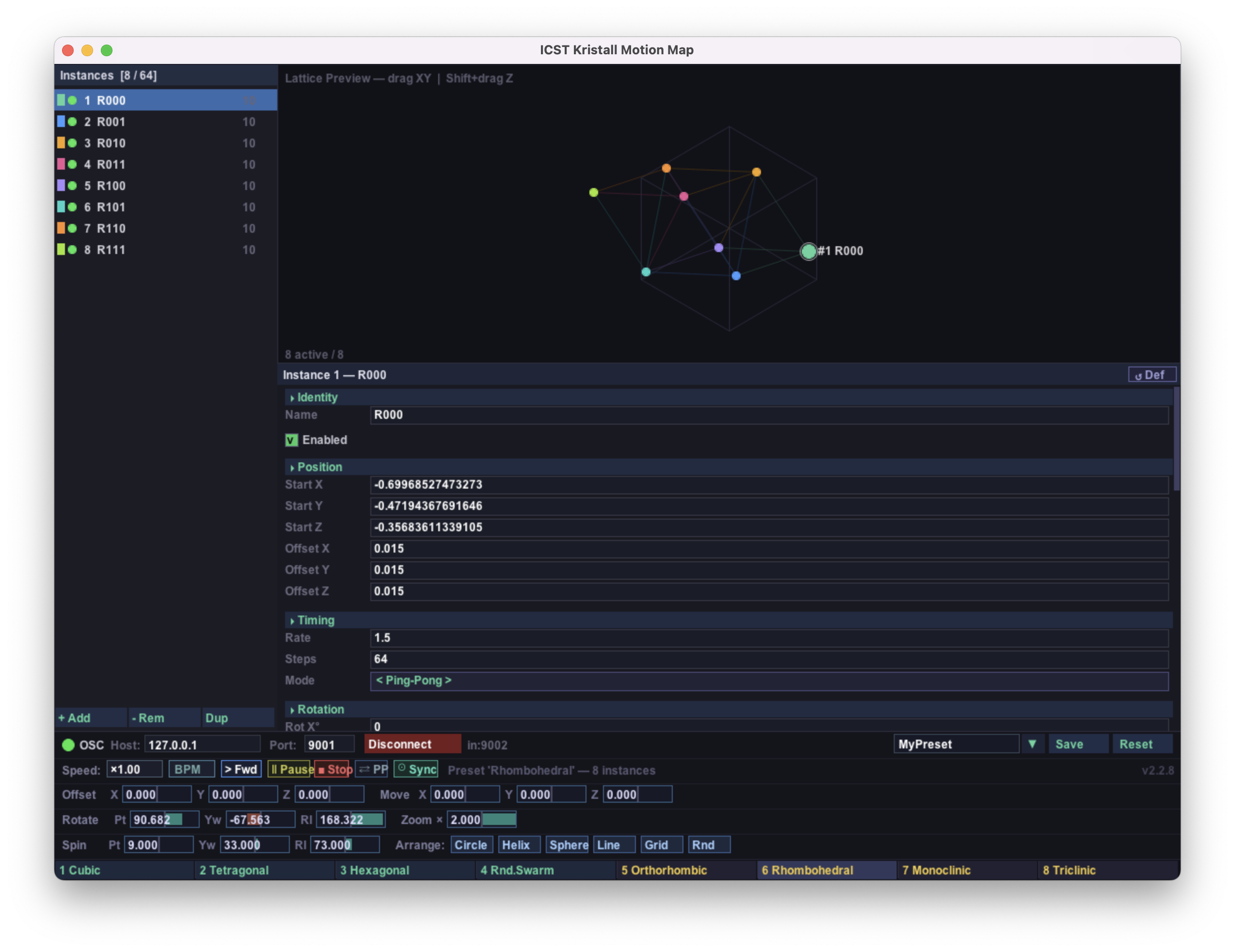Screen dimensions: 1235x952
Task: Arrange instances in a Helix
Action: click(x=519, y=845)
